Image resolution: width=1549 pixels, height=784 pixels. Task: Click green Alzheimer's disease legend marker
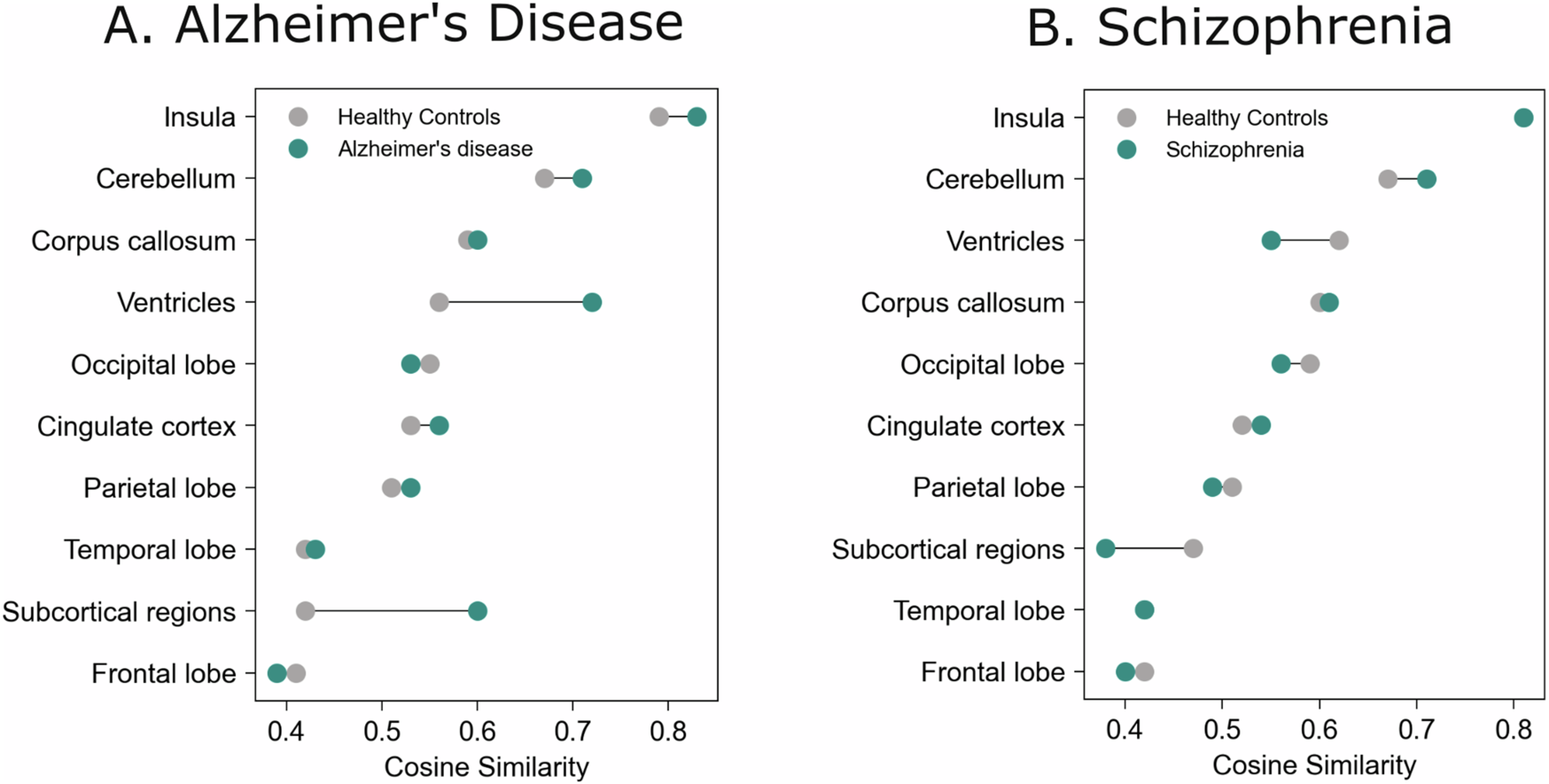[299, 149]
